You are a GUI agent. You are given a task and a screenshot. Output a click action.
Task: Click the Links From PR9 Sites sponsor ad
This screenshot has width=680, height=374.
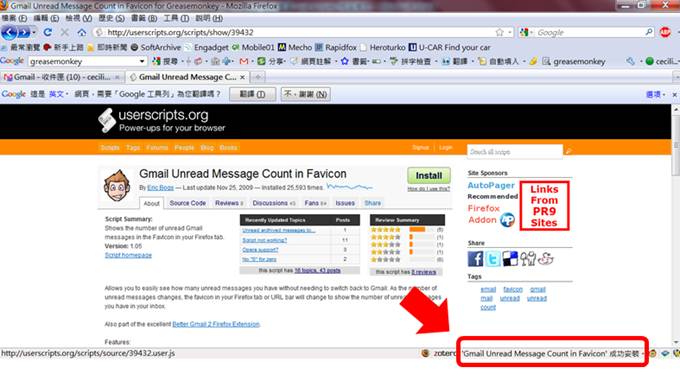tap(544, 206)
